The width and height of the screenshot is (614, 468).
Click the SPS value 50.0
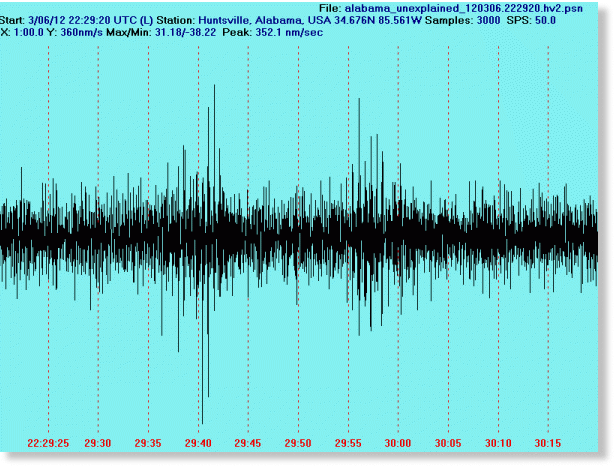click(x=545, y=20)
